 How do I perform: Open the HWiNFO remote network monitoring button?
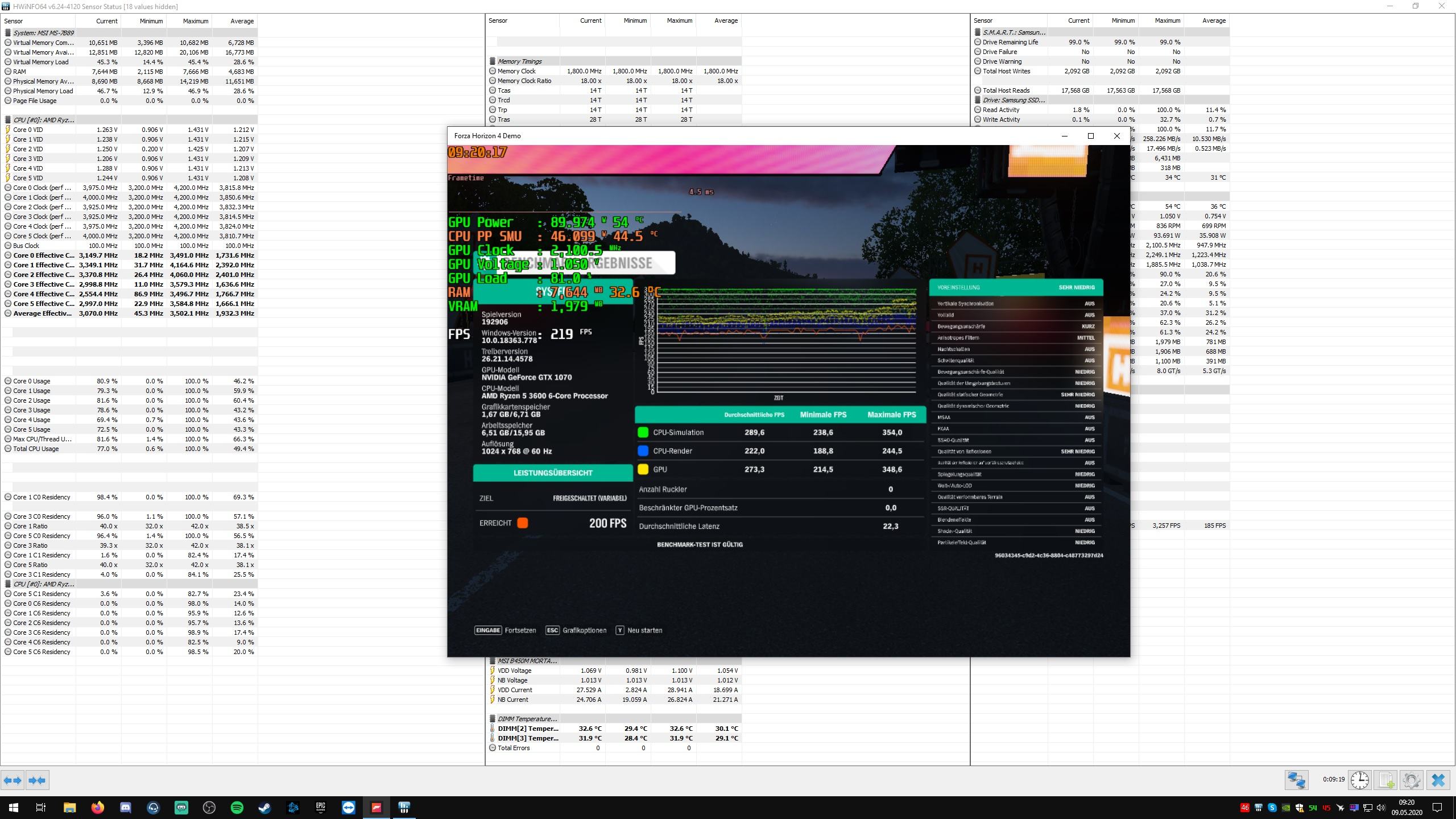tap(1297, 780)
